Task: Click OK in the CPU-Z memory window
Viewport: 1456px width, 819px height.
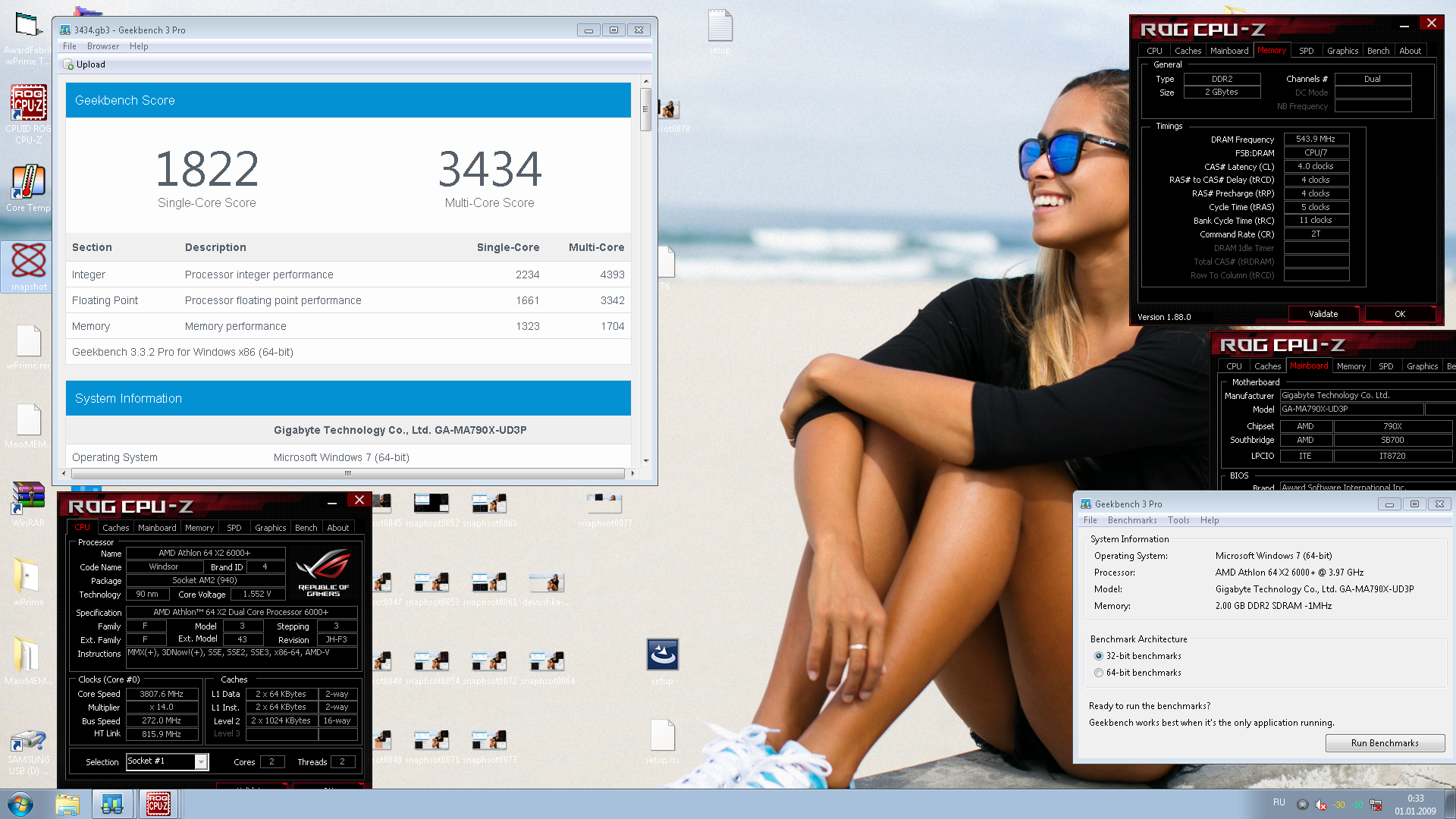Action: pyautogui.click(x=1400, y=314)
